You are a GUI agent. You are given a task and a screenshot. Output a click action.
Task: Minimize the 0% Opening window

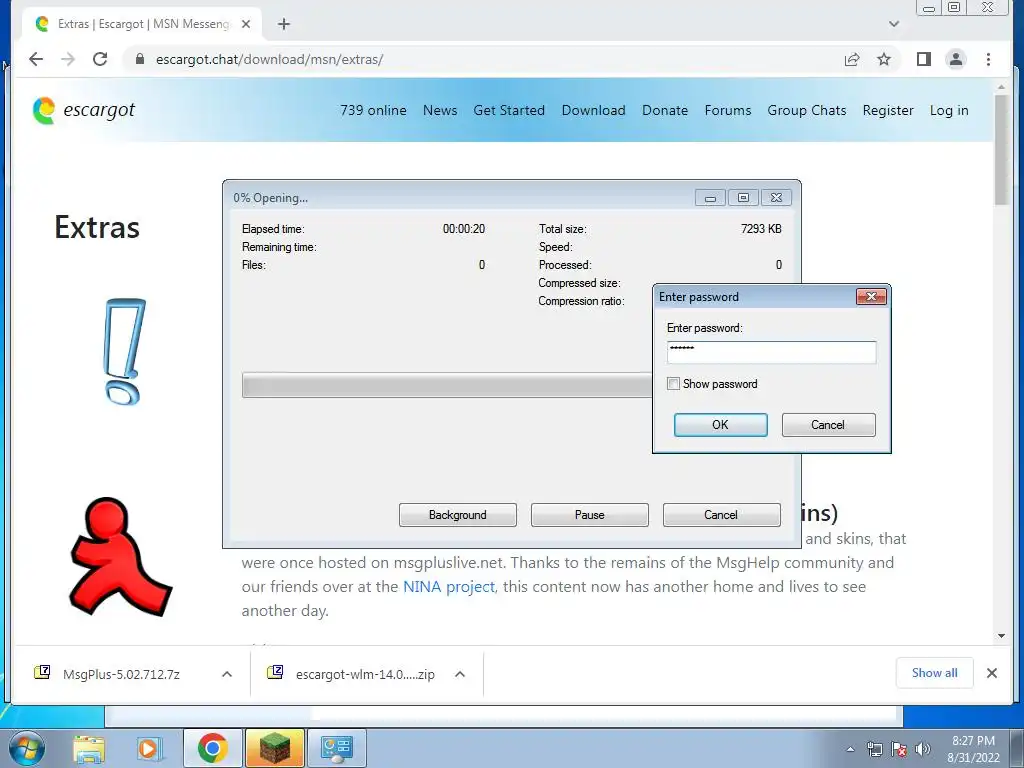pyautogui.click(x=710, y=198)
